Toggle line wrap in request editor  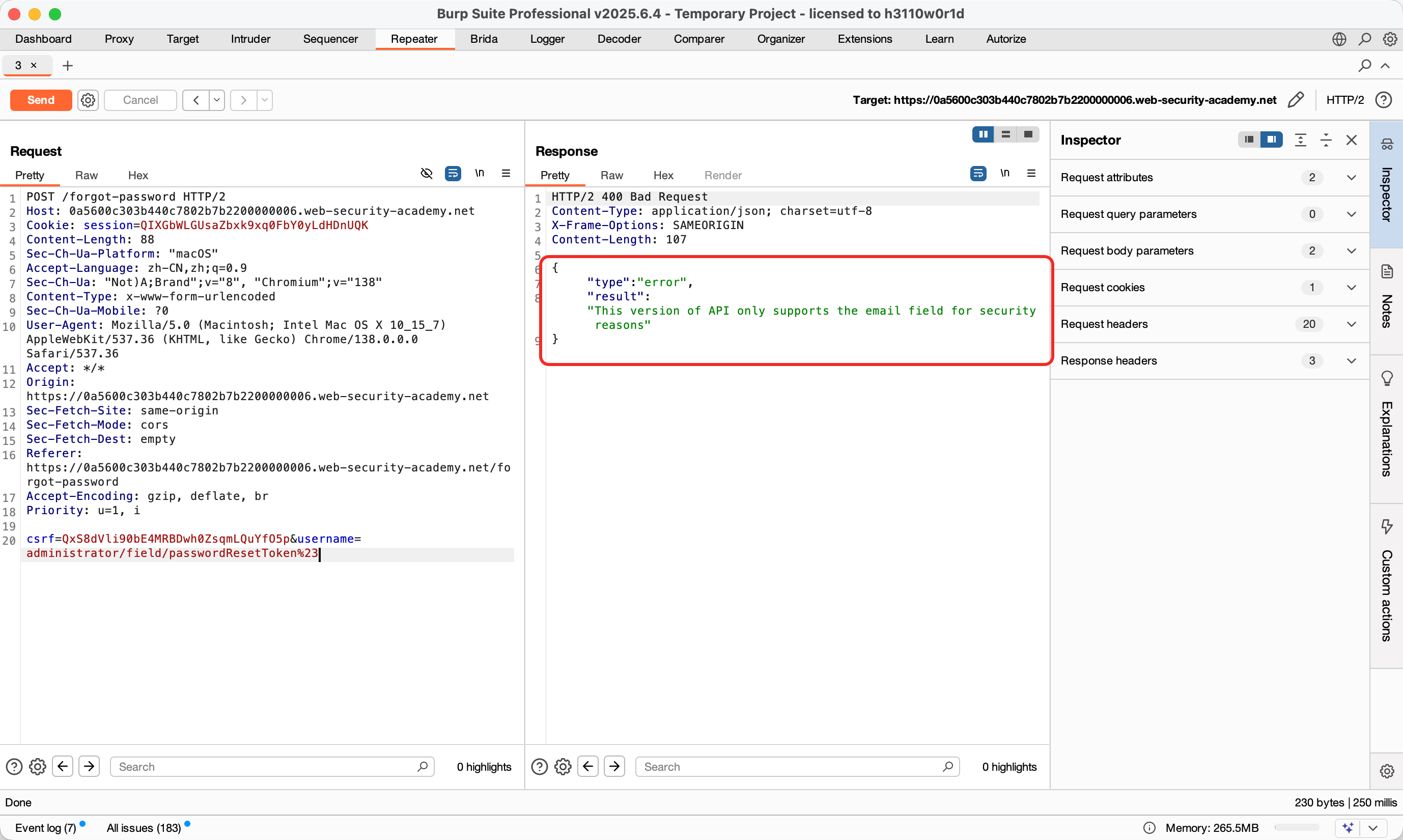[x=453, y=173]
